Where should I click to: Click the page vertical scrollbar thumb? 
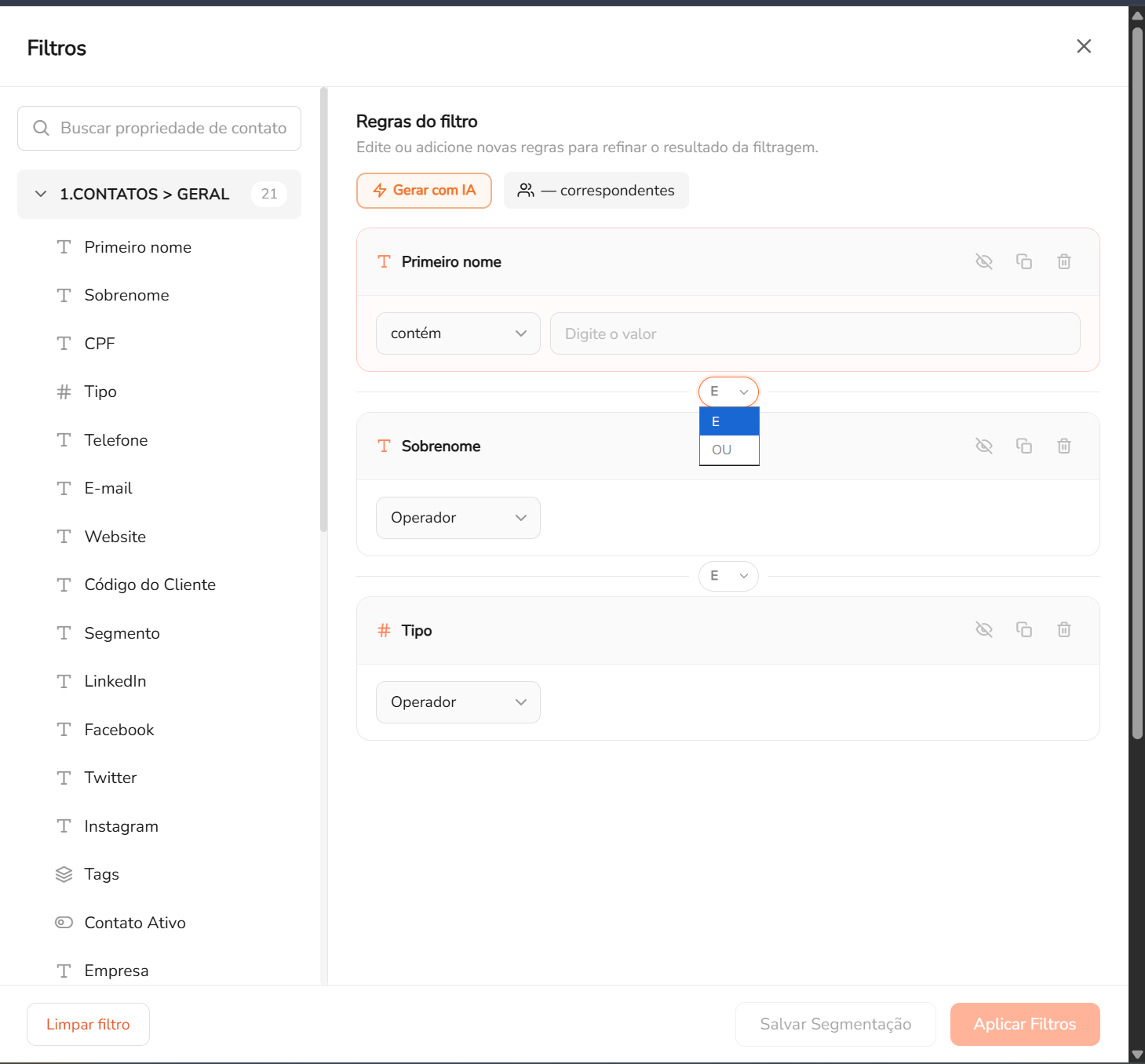1137,383
